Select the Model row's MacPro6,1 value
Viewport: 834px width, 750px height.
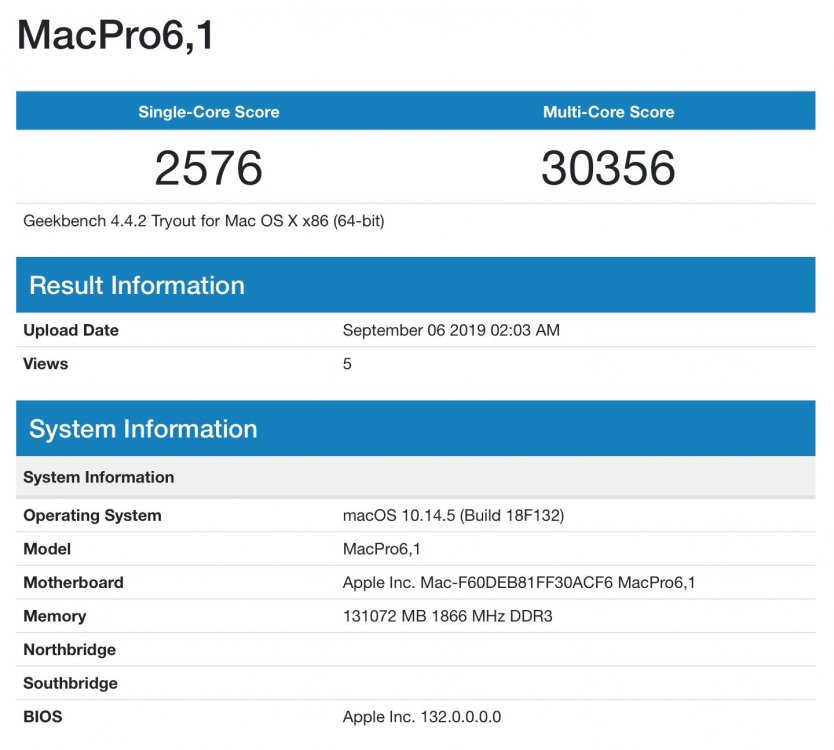click(381, 549)
